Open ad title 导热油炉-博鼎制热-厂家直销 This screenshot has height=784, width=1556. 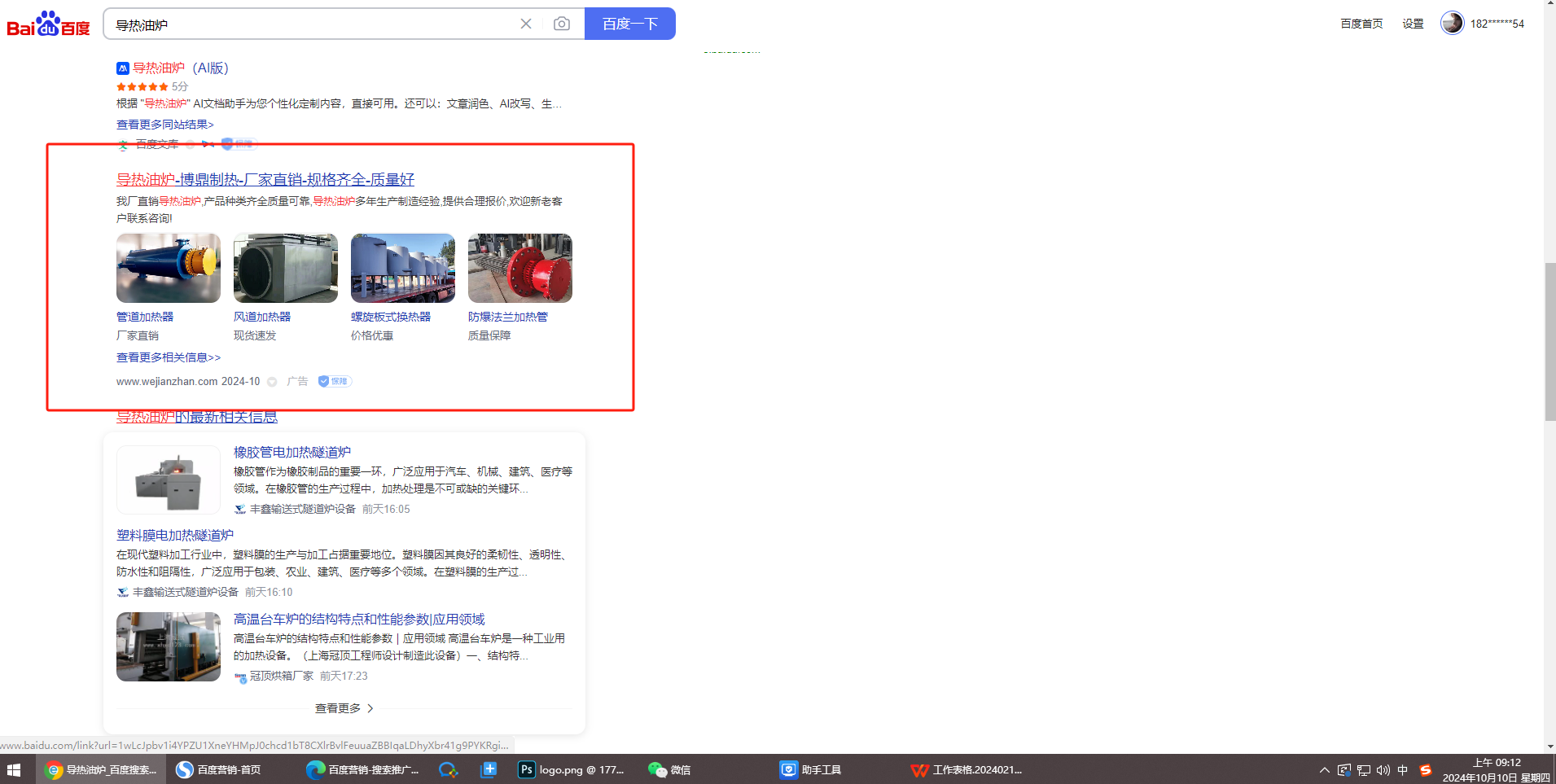(265, 179)
